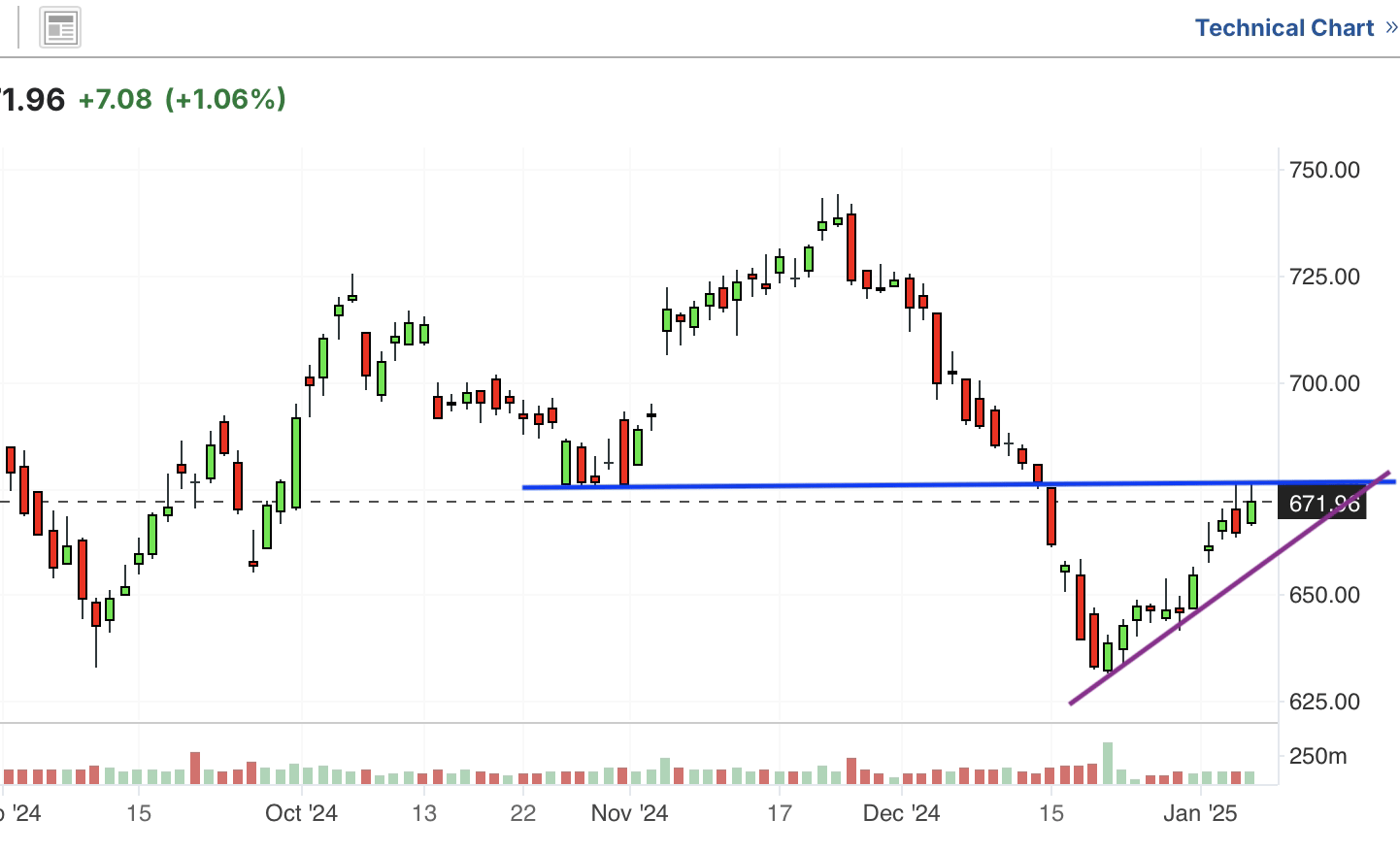The width and height of the screenshot is (1400, 852).
Task: Open the table view layout icon
Action: (x=60, y=28)
